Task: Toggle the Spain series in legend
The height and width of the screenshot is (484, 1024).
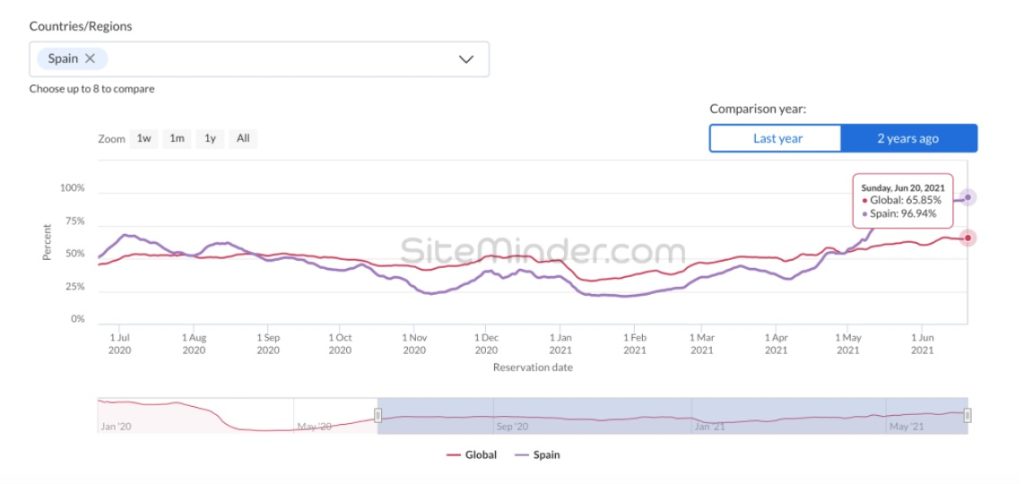Action: click(545, 455)
